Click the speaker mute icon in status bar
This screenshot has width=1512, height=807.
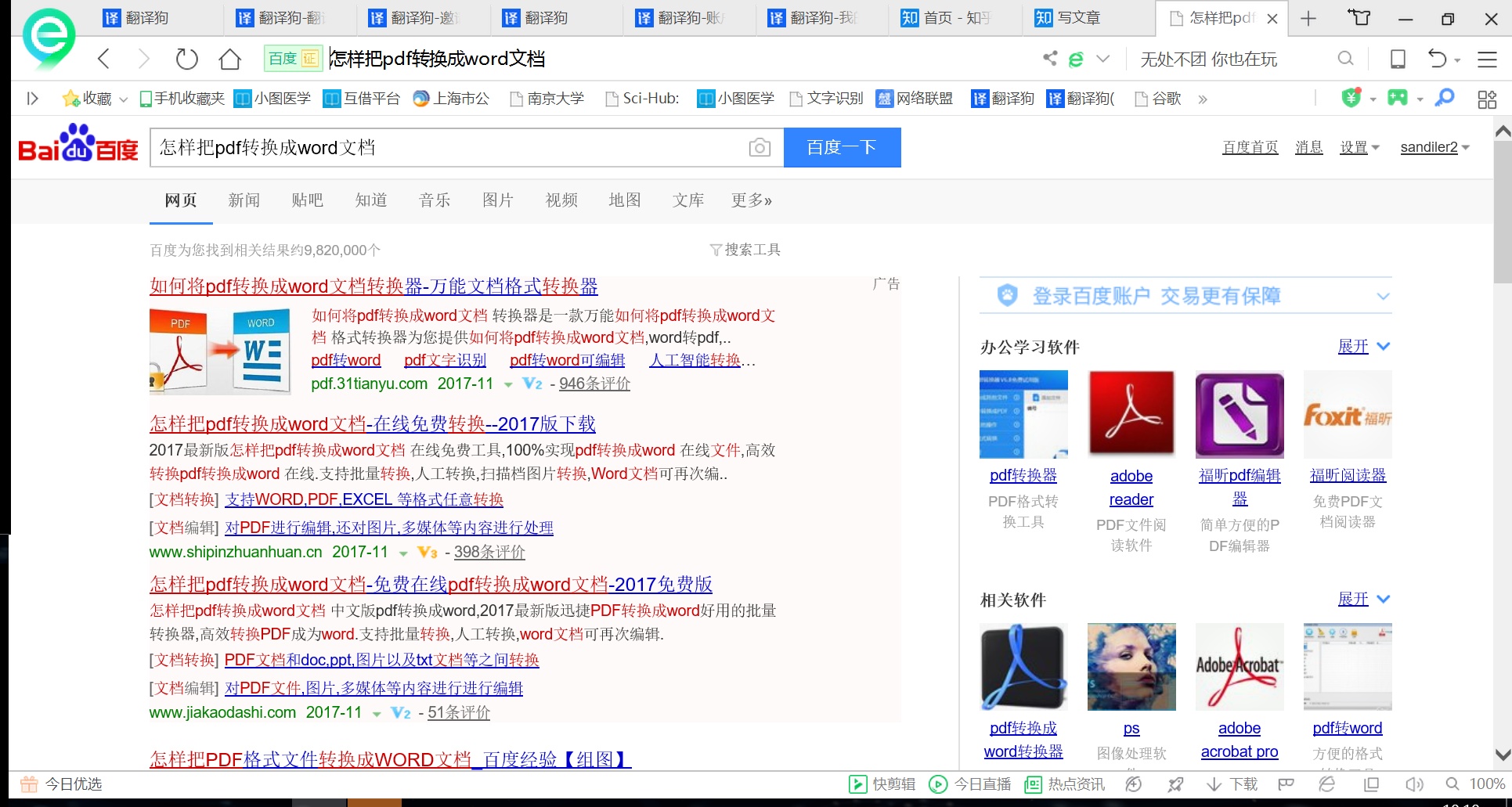click(x=1414, y=784)
